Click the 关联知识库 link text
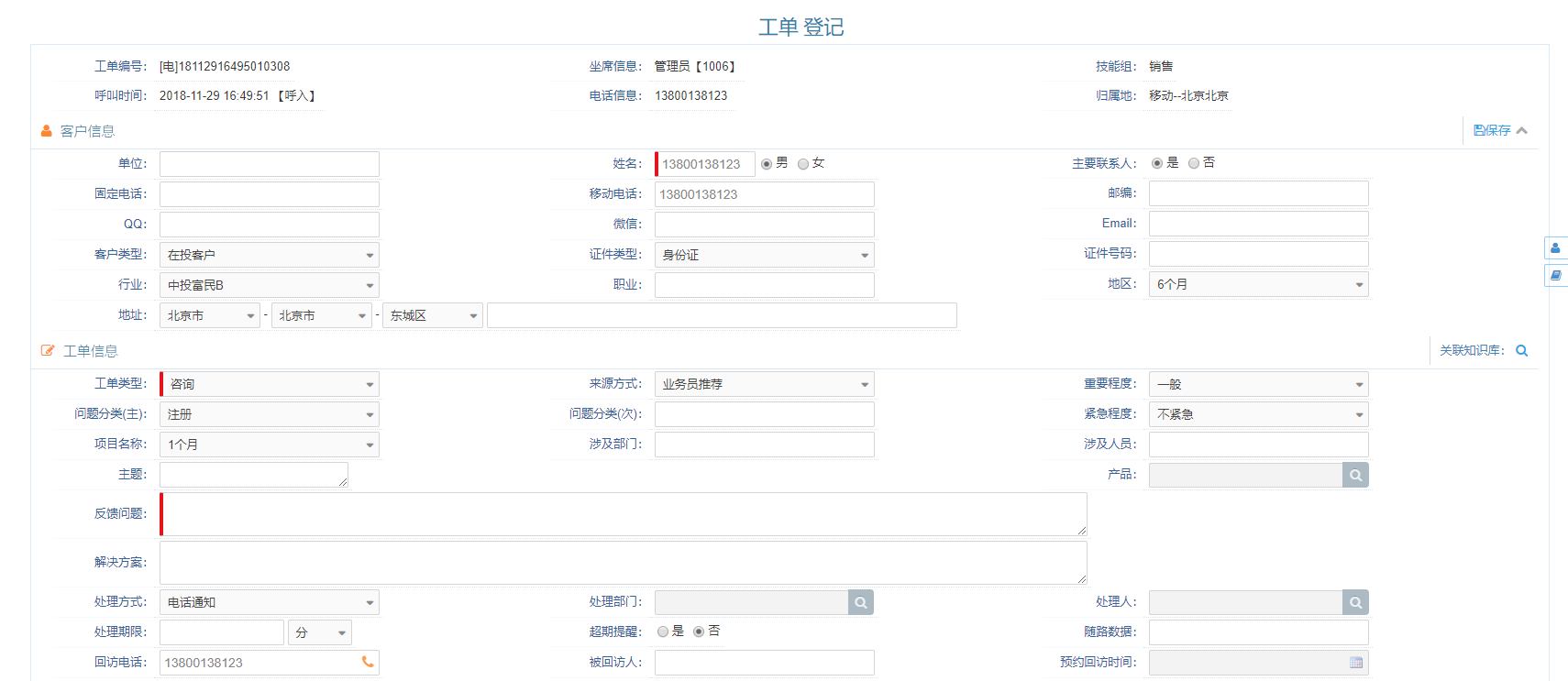 (x=1471, y=351)
